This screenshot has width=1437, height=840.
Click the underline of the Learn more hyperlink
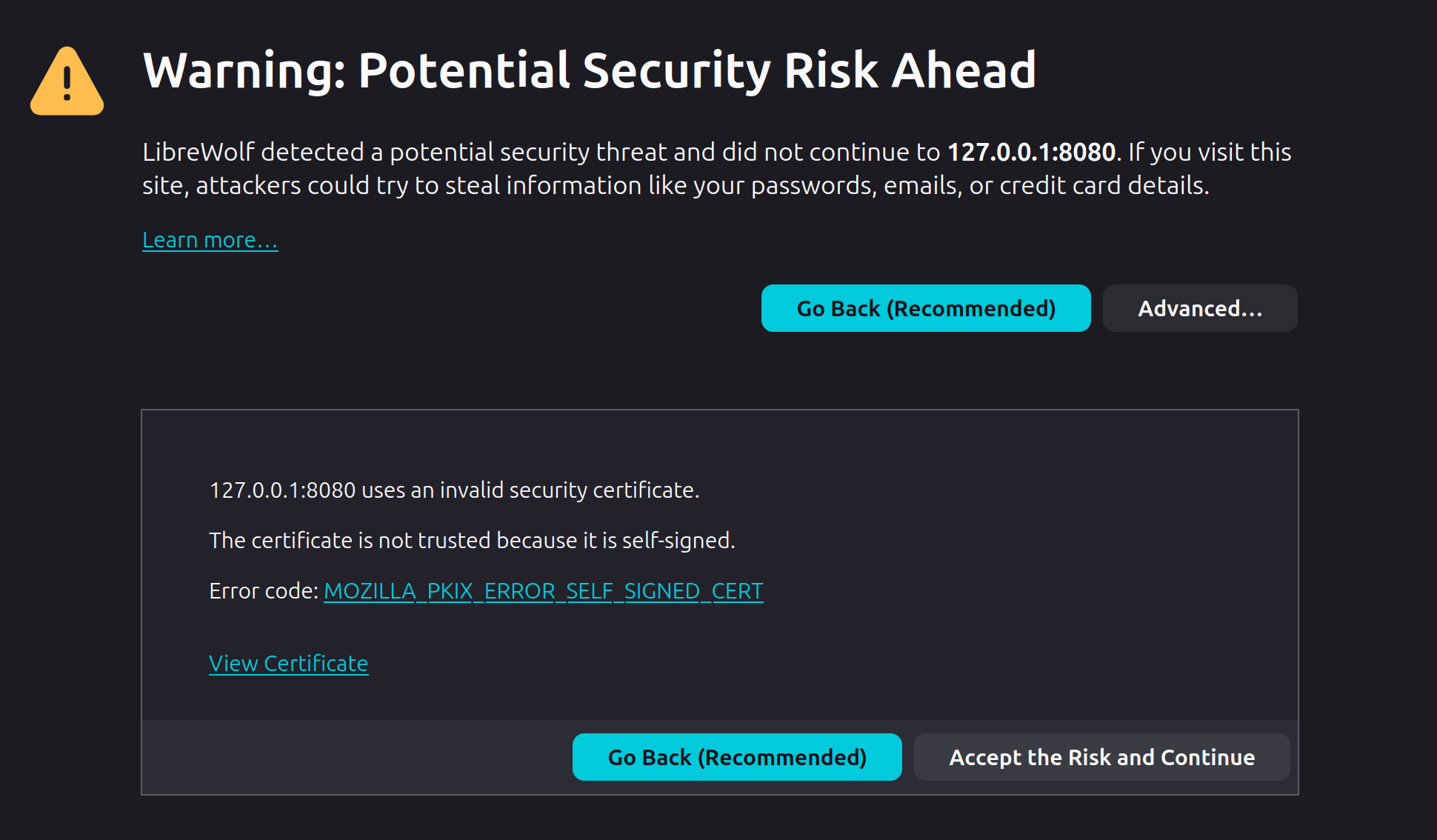click(x=210, y=250)
